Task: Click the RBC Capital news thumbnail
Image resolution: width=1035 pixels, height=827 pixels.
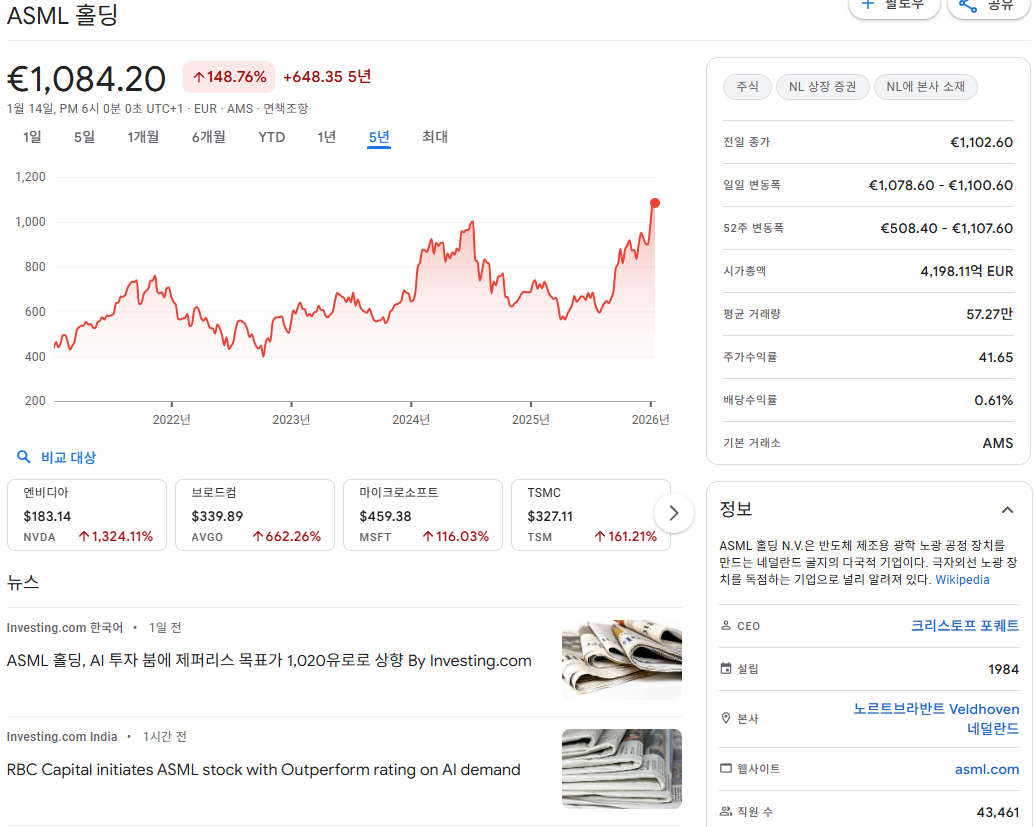Action: [x=622, y=769]
